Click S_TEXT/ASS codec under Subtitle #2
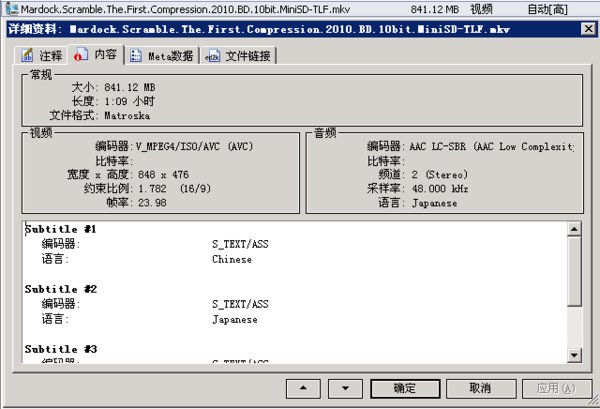 point(240,305)
